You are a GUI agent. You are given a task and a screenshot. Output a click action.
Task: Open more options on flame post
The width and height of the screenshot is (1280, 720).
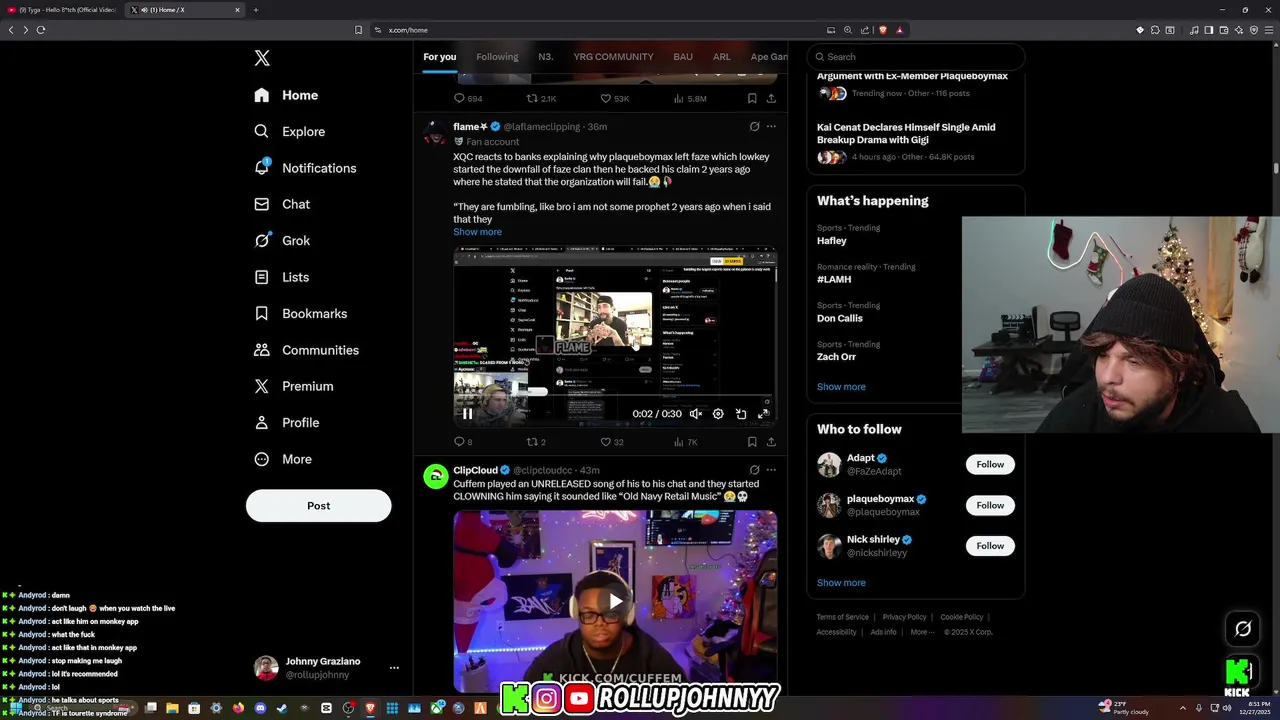tap(771, 127)
